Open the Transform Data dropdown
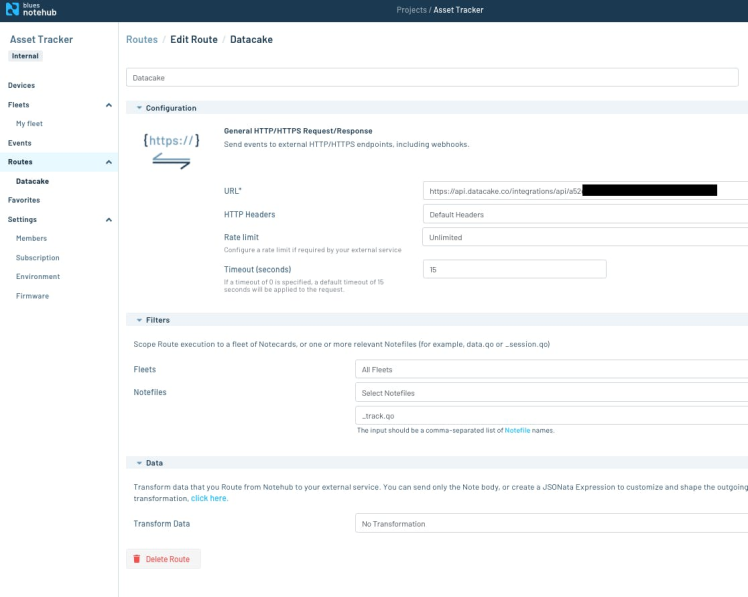This screenshot has width=748, height=597. pyautogui.click(x=551, y=523)
